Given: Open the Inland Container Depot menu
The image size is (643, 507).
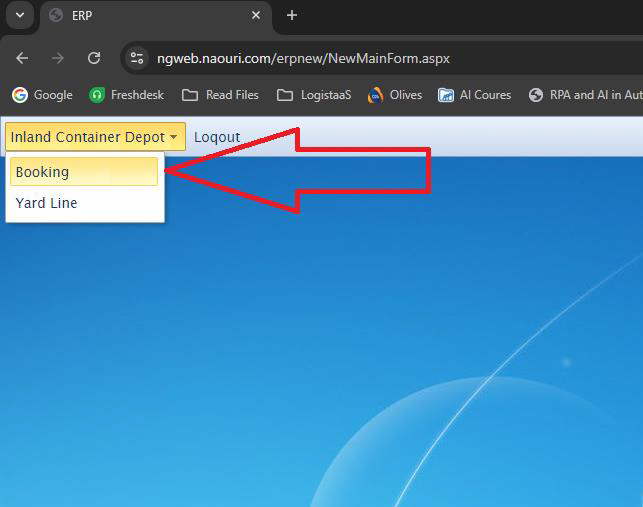Looking at the screenshot, I should point(95,137).
